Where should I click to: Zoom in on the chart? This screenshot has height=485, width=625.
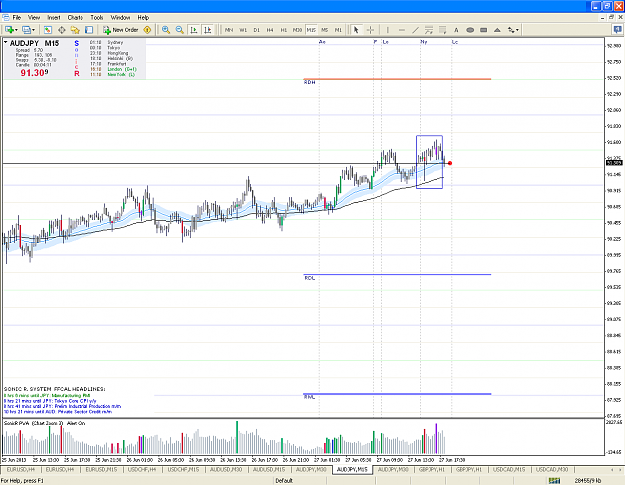166,30
